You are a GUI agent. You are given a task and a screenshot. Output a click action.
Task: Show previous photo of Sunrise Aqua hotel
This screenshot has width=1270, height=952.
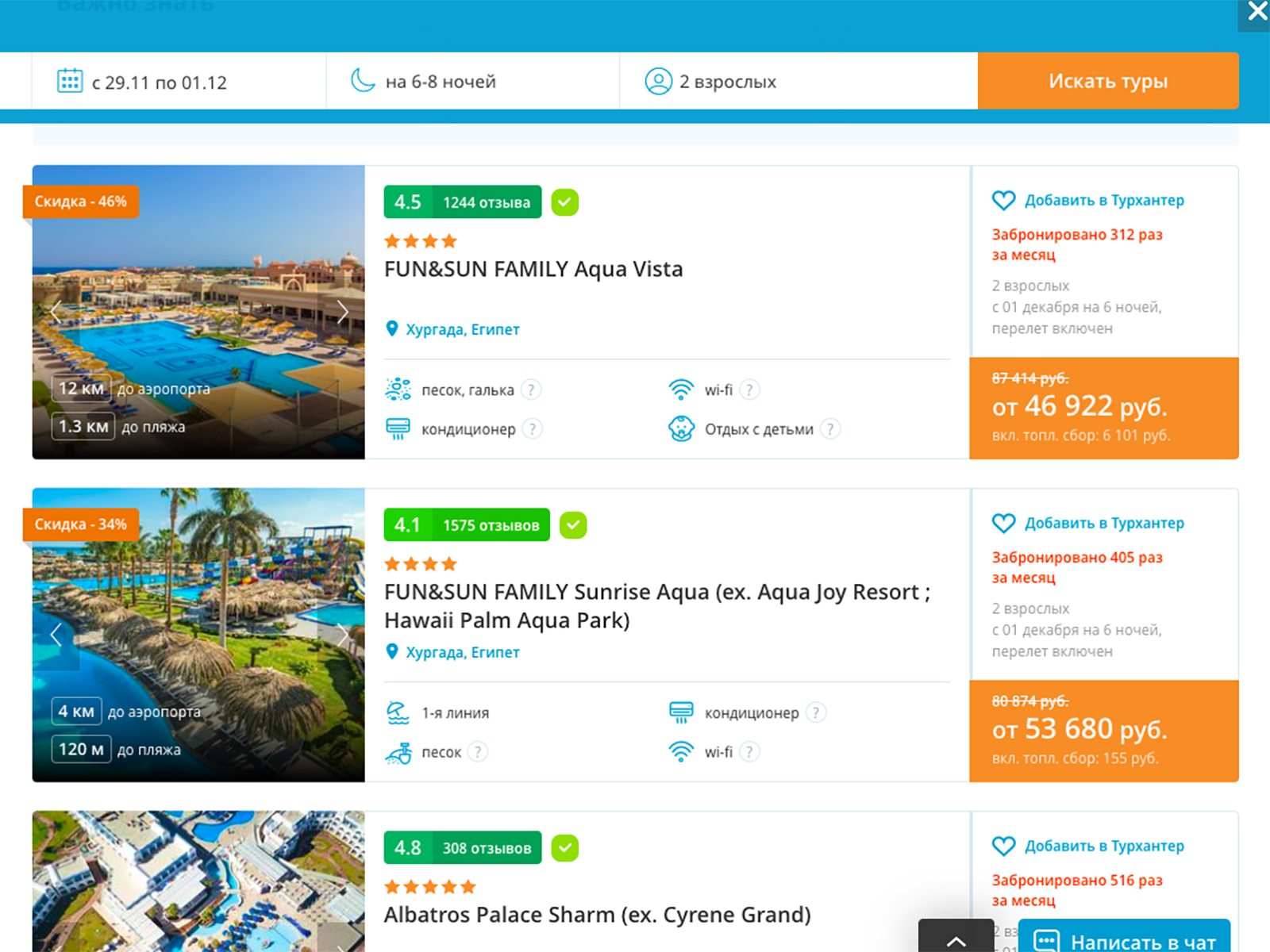56,635
